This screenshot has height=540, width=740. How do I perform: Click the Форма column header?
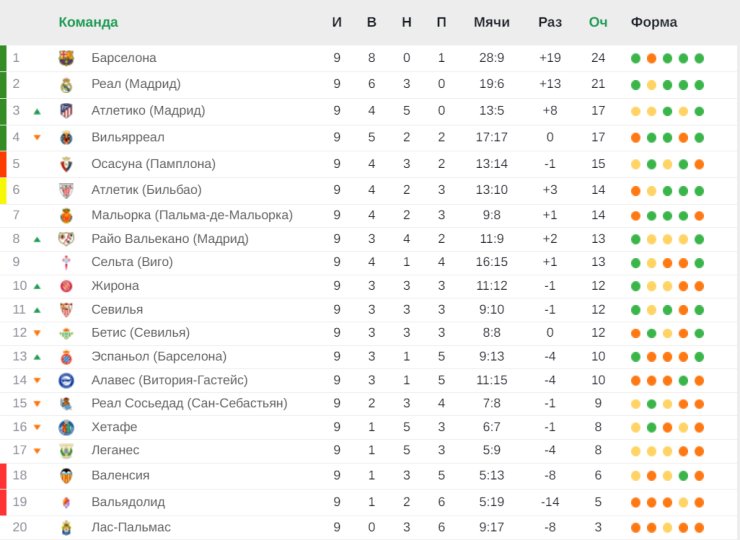pyautogui.click(x=653, y=22)
